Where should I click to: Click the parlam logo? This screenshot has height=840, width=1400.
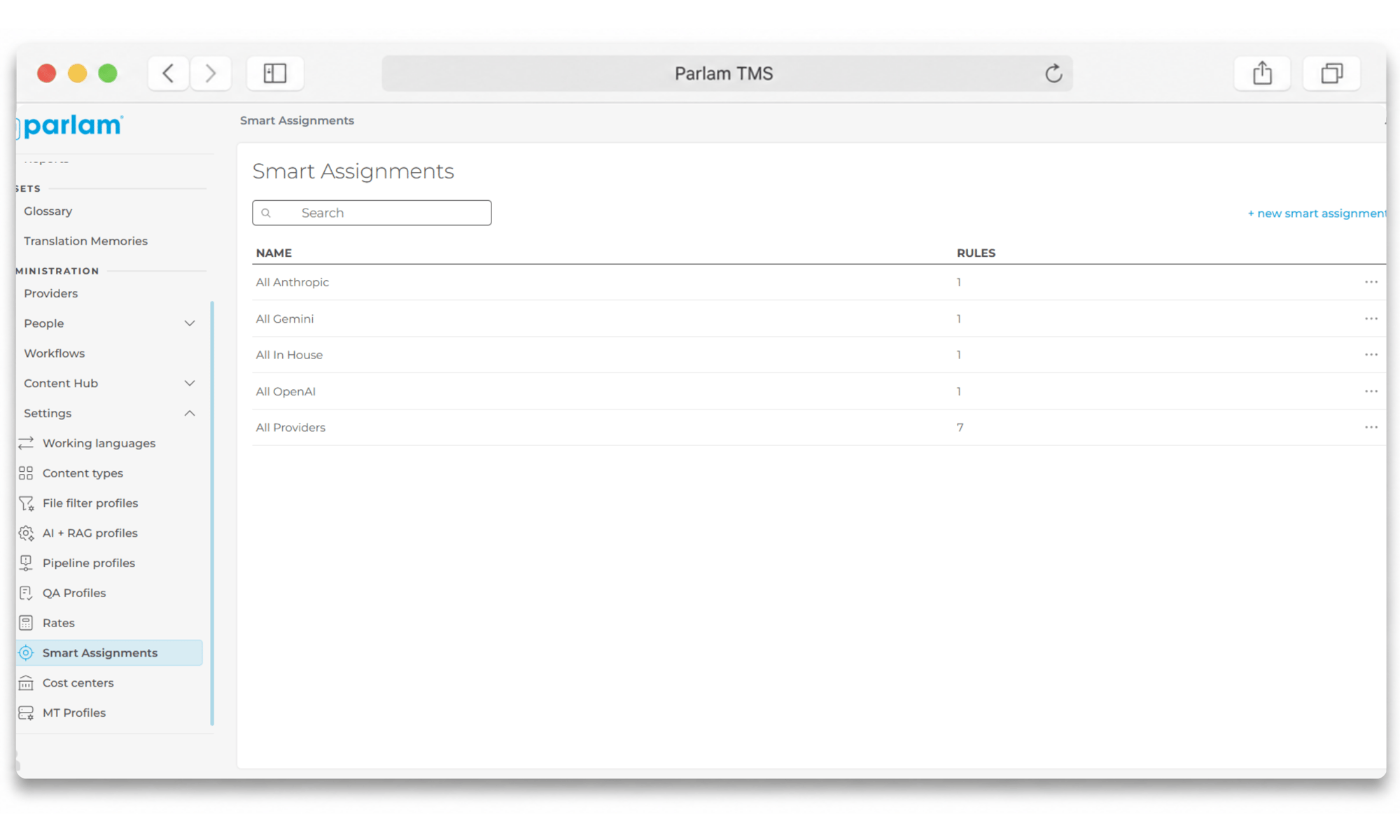click(70, 126)
